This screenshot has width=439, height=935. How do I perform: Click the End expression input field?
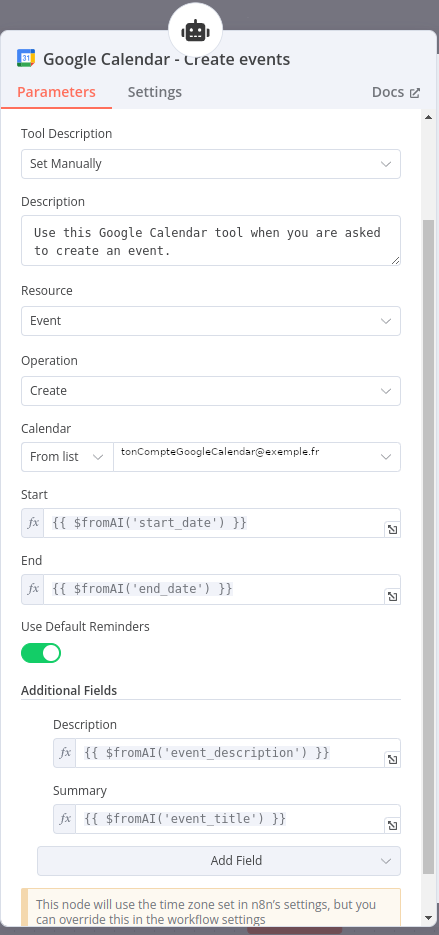click(x=222, y=589)
